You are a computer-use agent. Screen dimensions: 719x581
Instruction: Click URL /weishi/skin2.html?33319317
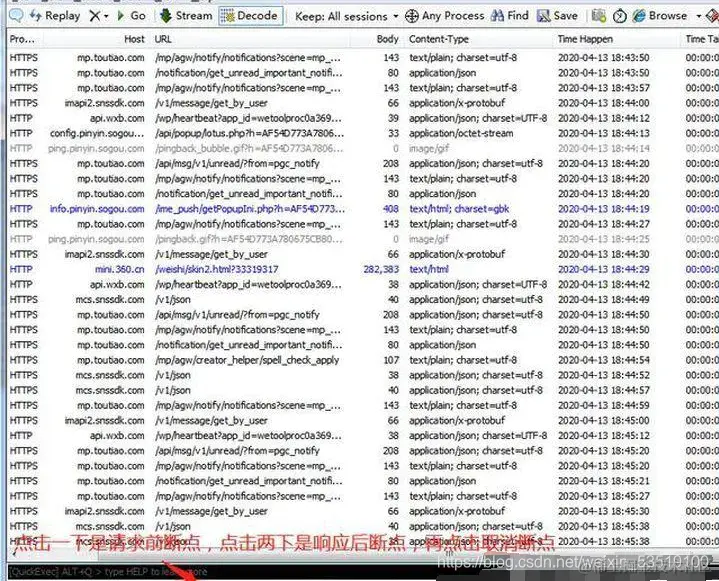216,269
